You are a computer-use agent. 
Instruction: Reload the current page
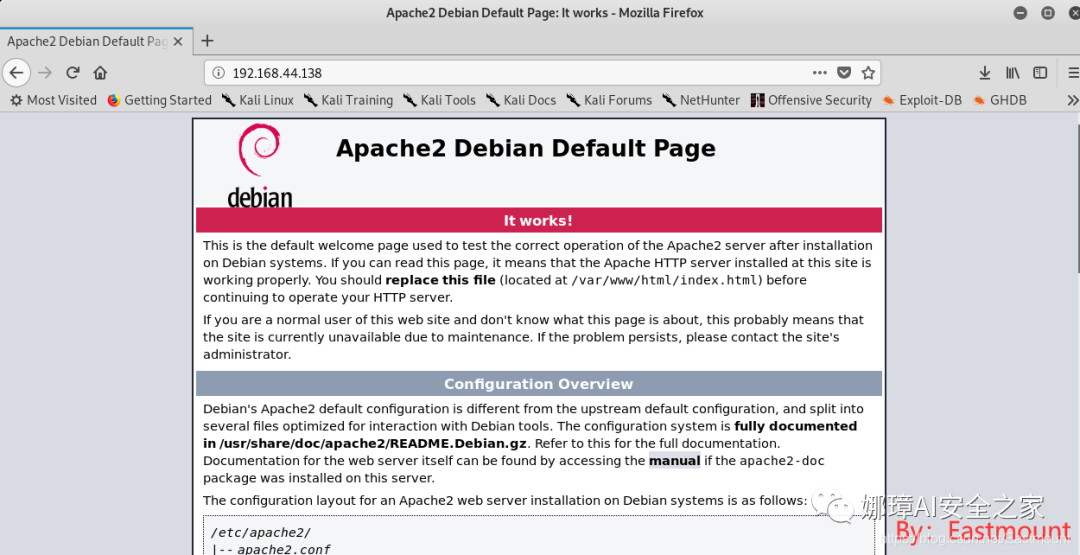73,72
